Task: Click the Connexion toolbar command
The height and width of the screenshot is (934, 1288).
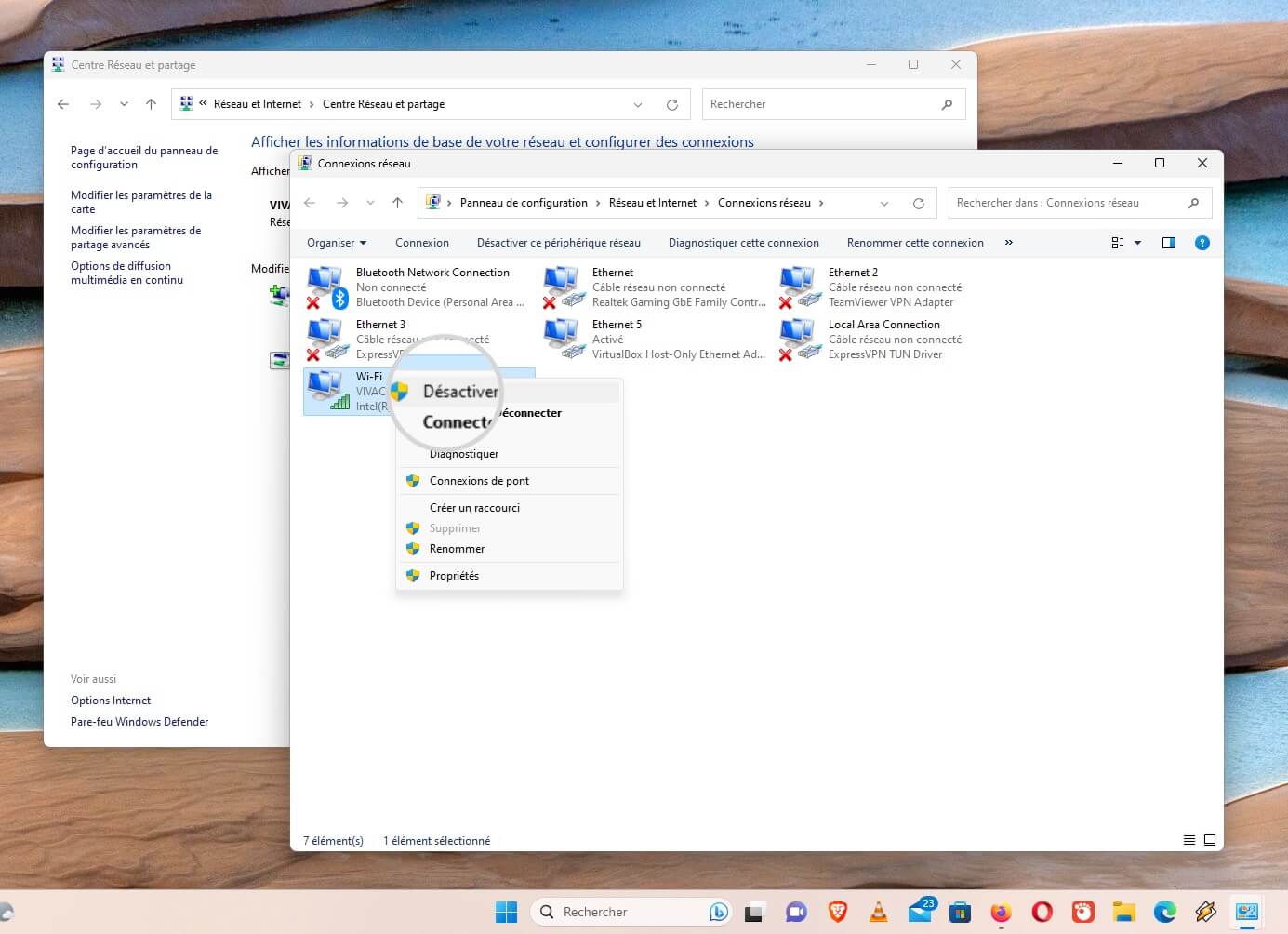Action: coord(422,243)
